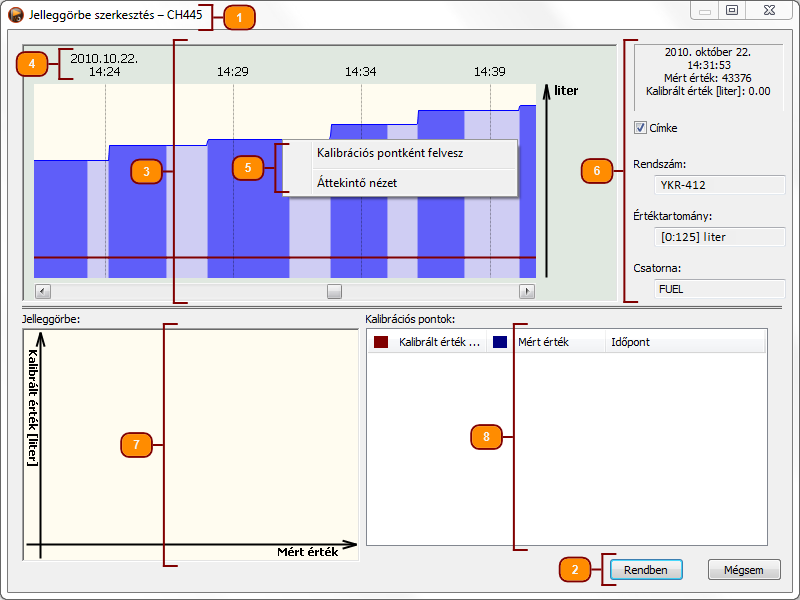Click the Időpont column header
Screen dimensions: 800x600
click(x=630, y=342)
